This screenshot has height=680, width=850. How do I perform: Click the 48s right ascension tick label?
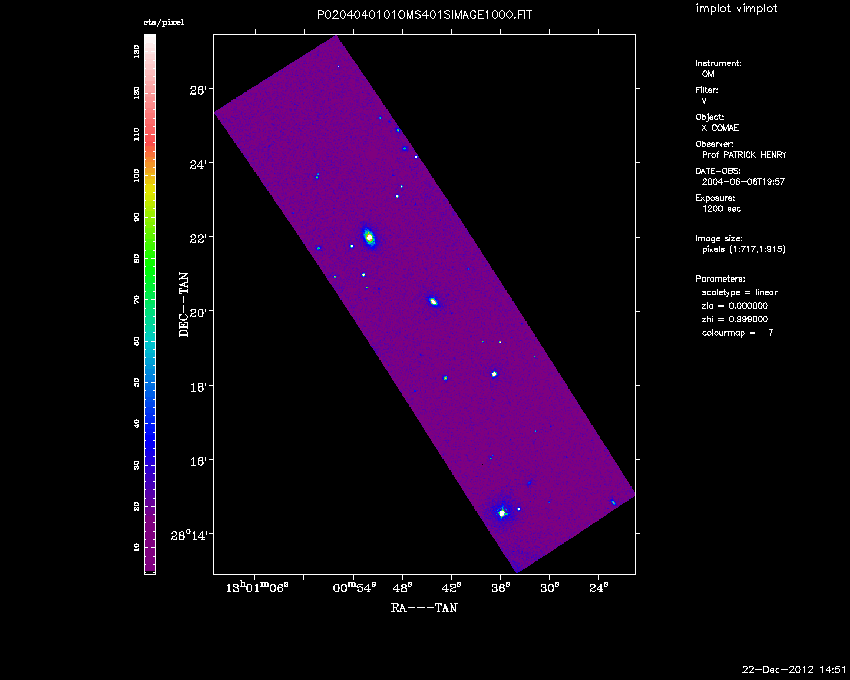[403, 587]
